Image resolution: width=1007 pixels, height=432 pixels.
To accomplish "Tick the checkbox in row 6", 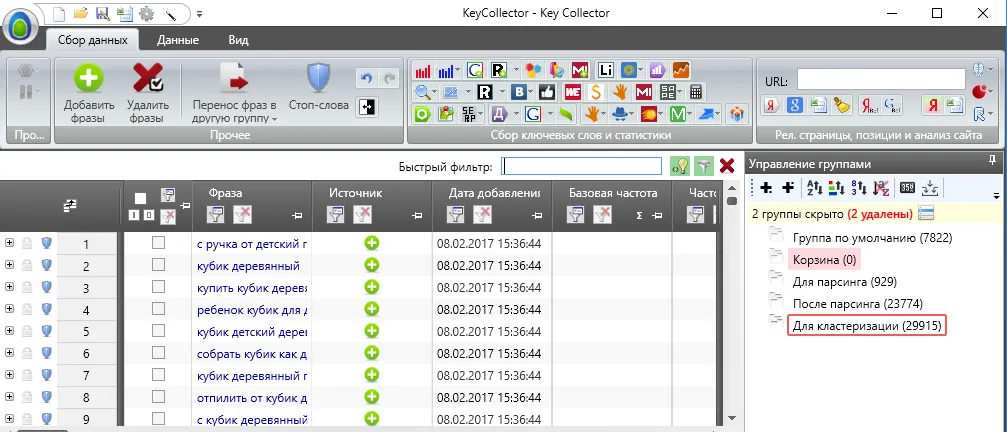I will tap(158, 352).
